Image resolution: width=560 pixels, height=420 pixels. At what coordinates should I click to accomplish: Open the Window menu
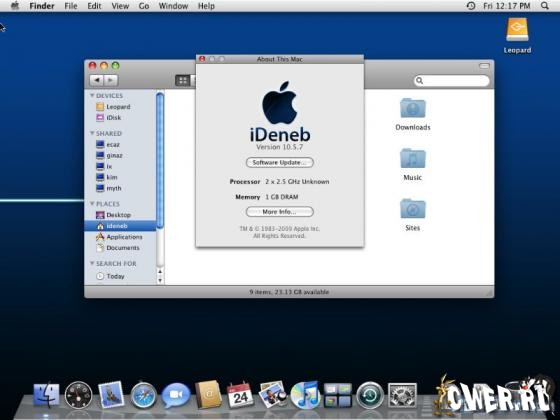(x=173, y=6)
